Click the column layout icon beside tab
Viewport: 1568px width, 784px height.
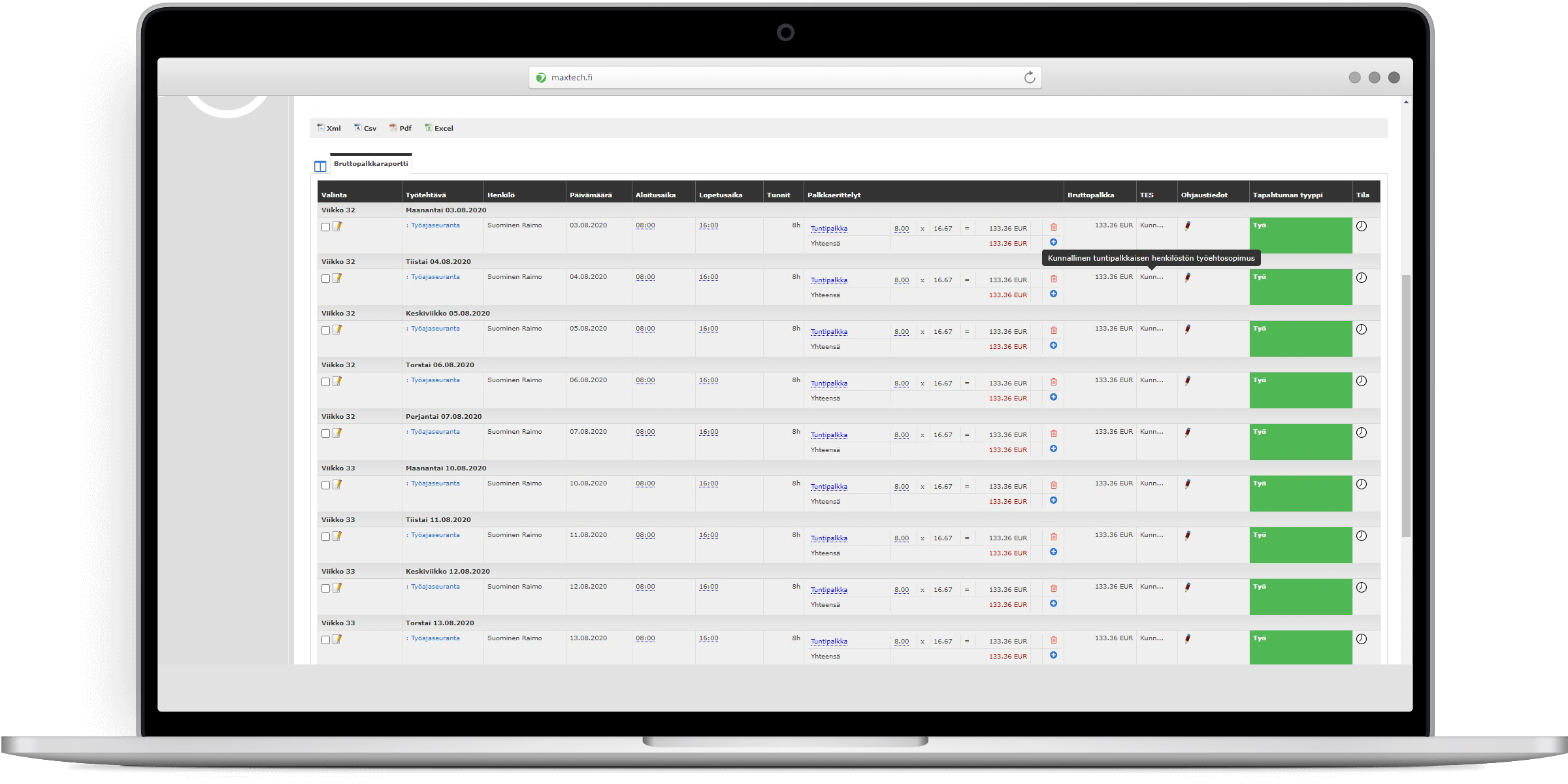tap(320, 166)
